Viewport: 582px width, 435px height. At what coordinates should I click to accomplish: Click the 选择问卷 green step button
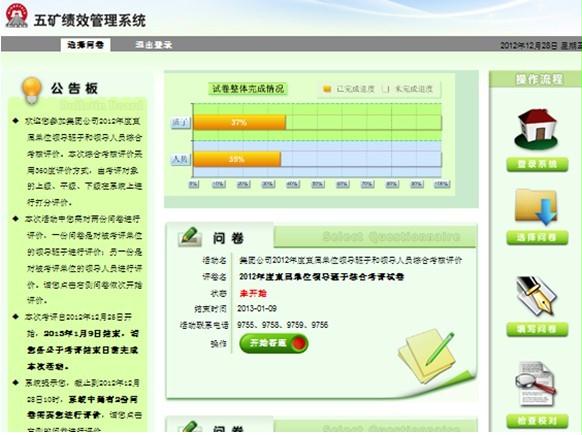tap(537, 237)
